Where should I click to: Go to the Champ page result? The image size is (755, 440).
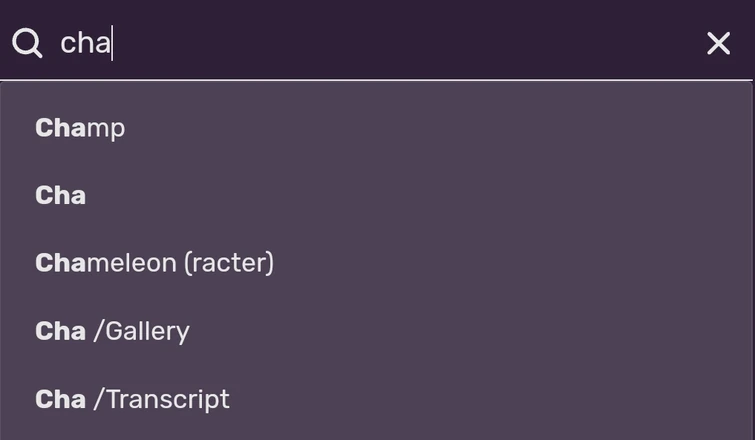80,128
